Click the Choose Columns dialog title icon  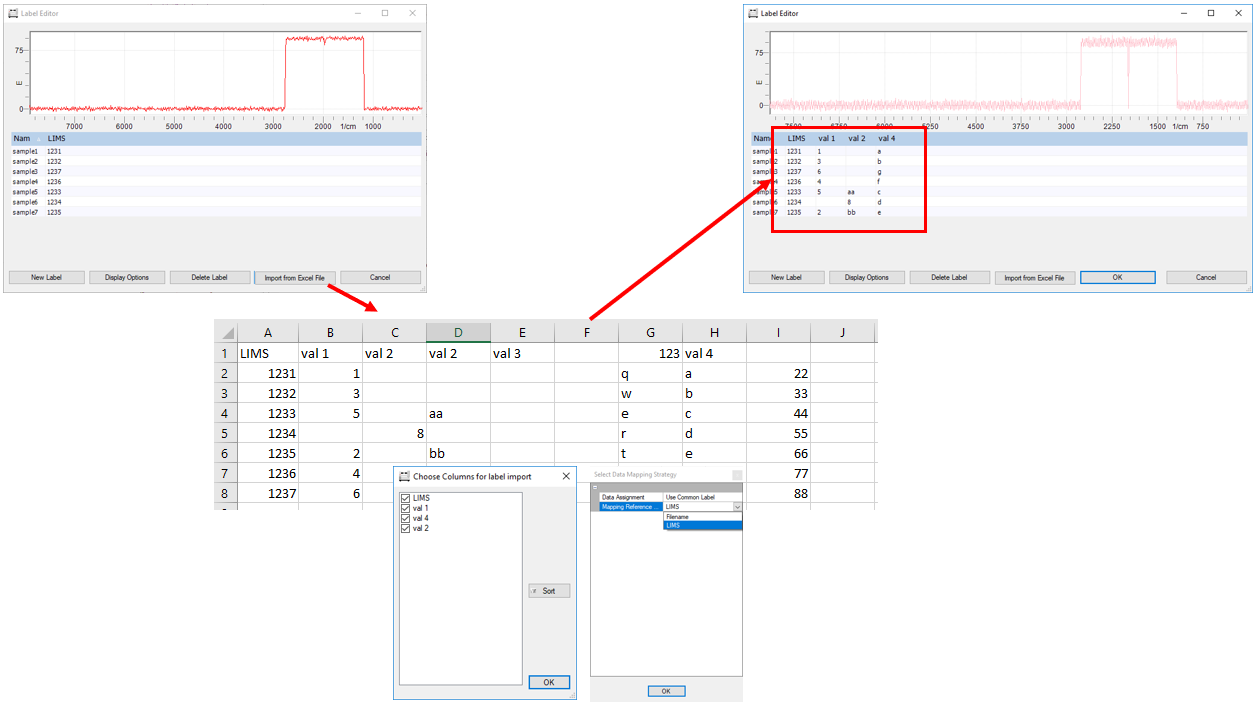pyautogui.click(x=404, y=477)
